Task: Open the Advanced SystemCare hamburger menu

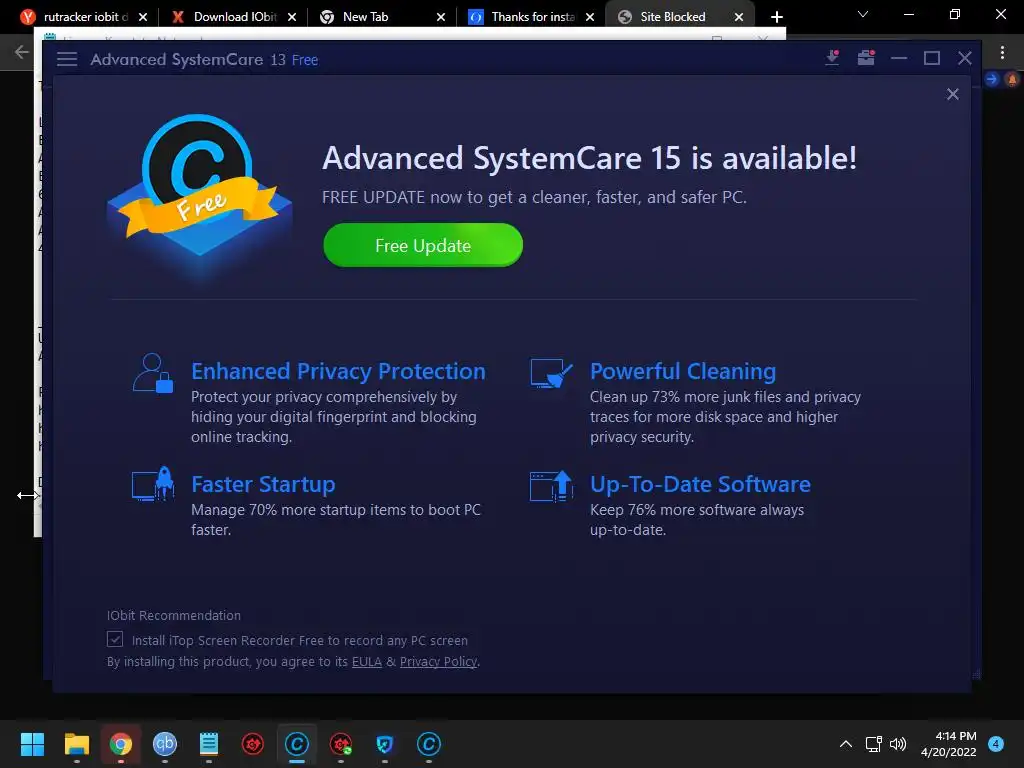Action: [67, 59]
